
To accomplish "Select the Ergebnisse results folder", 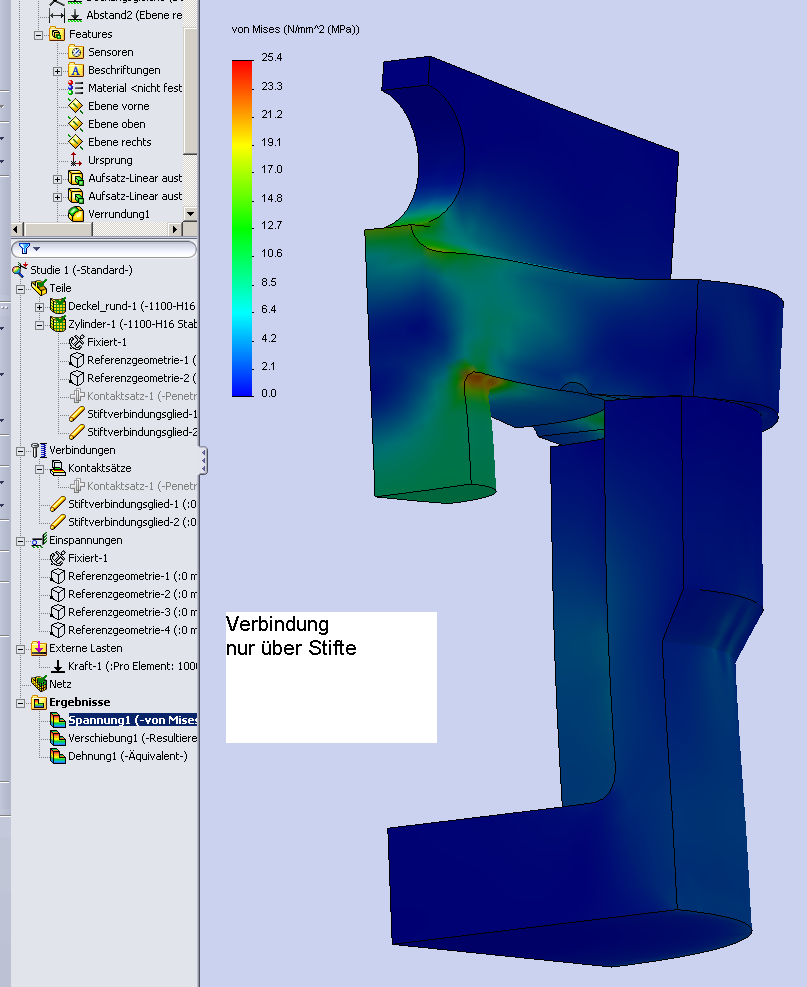I will tap(79, 702).
